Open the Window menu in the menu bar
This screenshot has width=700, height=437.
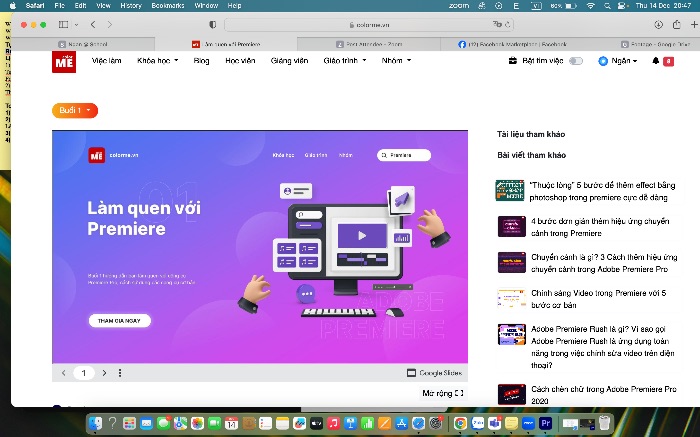point(206,6)
